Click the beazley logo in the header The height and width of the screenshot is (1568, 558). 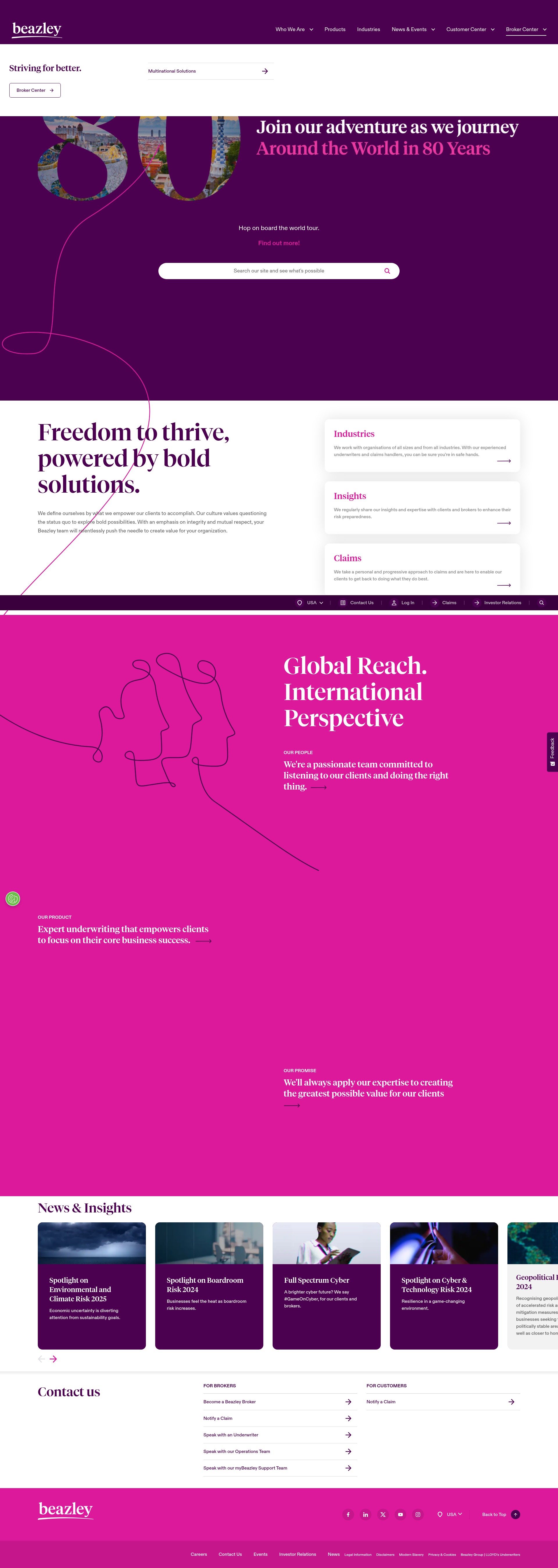(37, 29)
